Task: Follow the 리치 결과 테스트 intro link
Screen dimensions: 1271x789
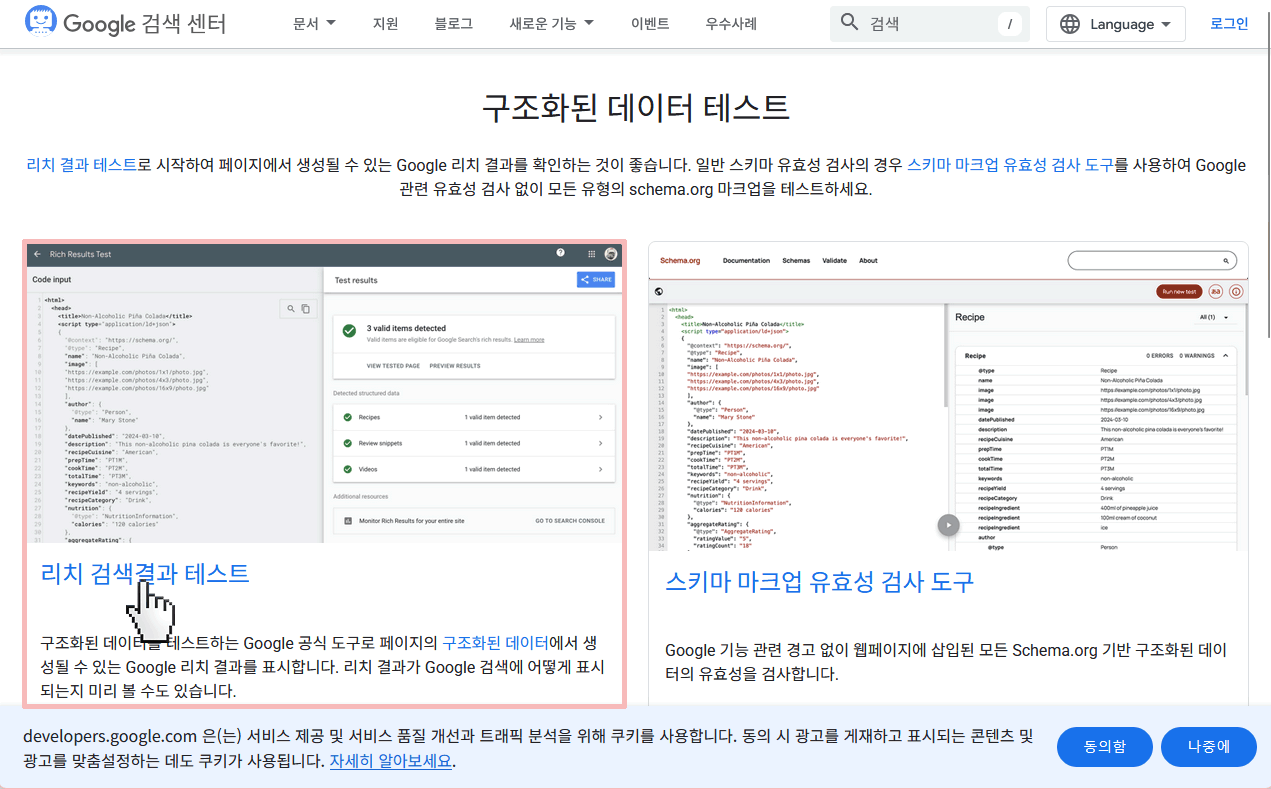Action: pyautogui.click(x=82, y=165)
